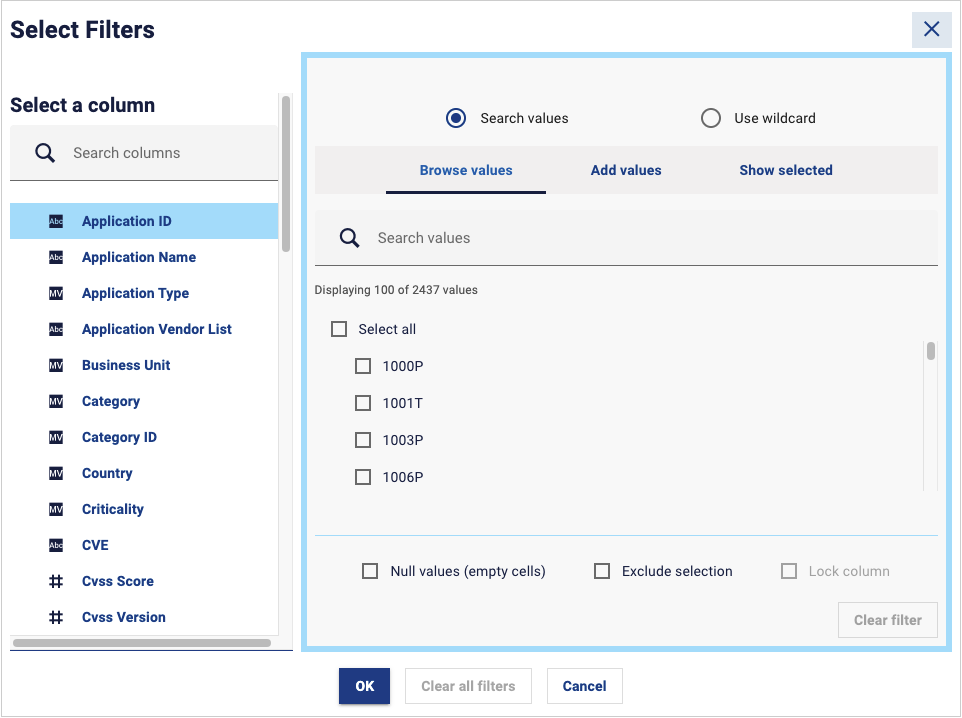Click the MV icon beside Category ID

[x=56, y=438]
